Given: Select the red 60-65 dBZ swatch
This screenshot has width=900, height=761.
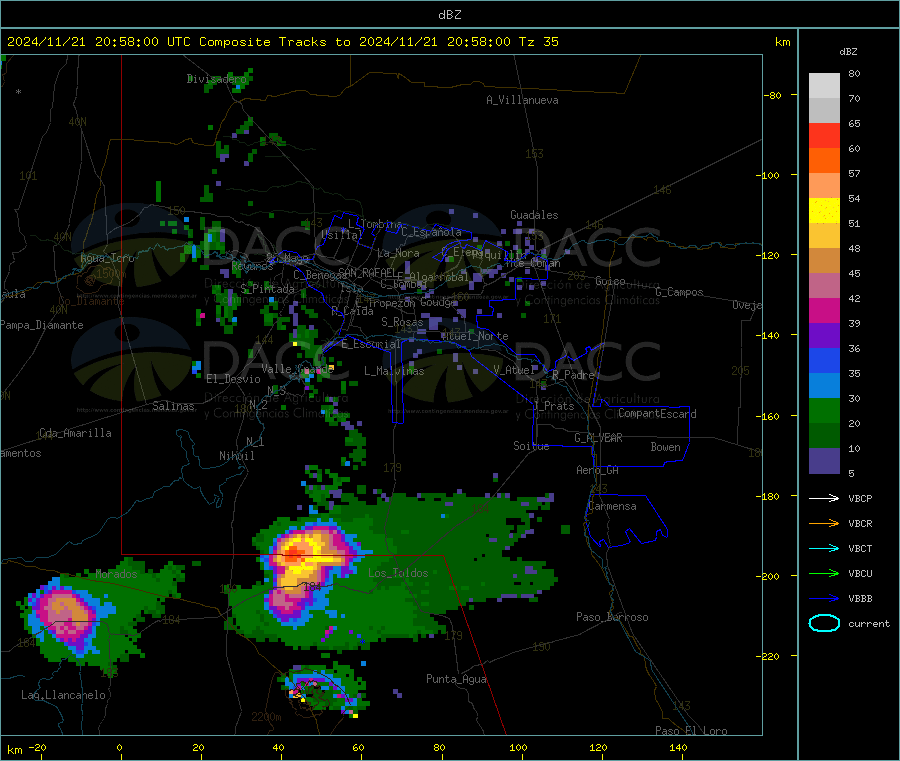Looking at the screenshot, I should (824, 135).
